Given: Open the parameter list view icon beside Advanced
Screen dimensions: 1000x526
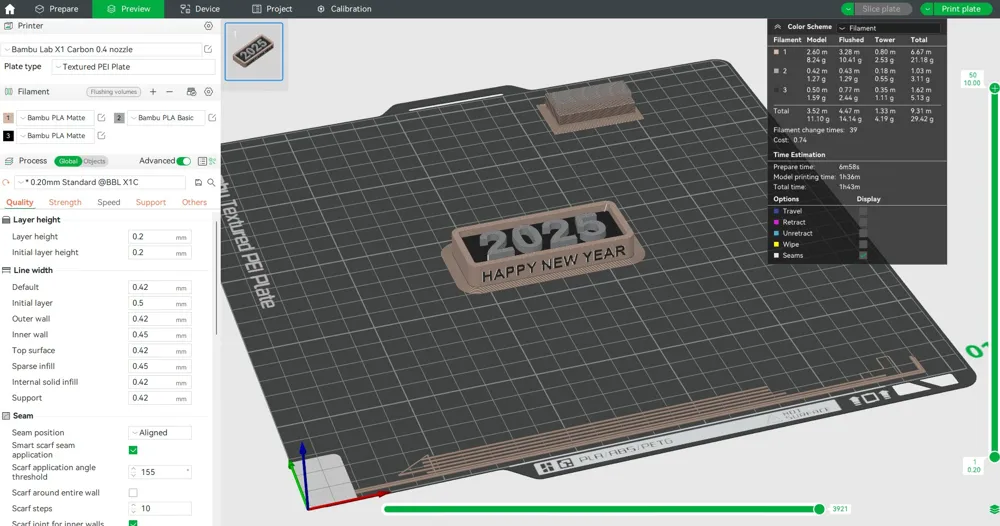Looking at the screenshot, I should (202, 161).
